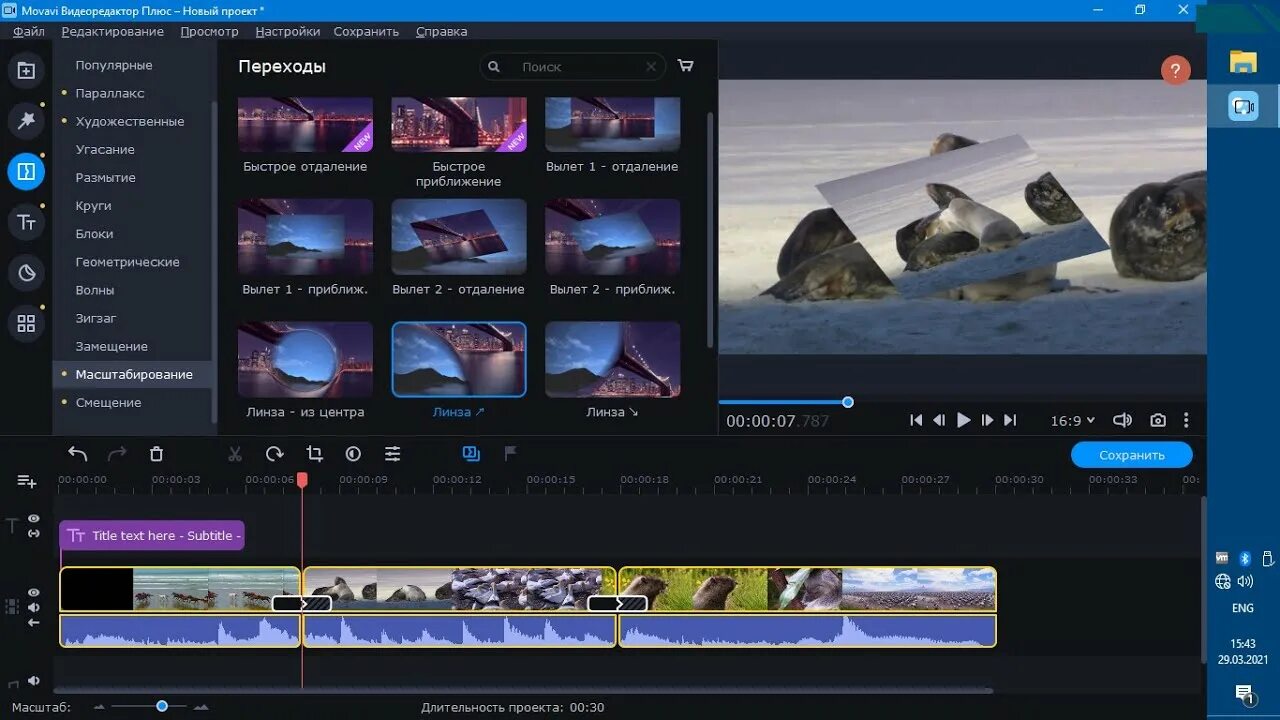Take a snapshot with camera icon
The height and width of the screenshot is (720, 1280).
(1158, 421)
